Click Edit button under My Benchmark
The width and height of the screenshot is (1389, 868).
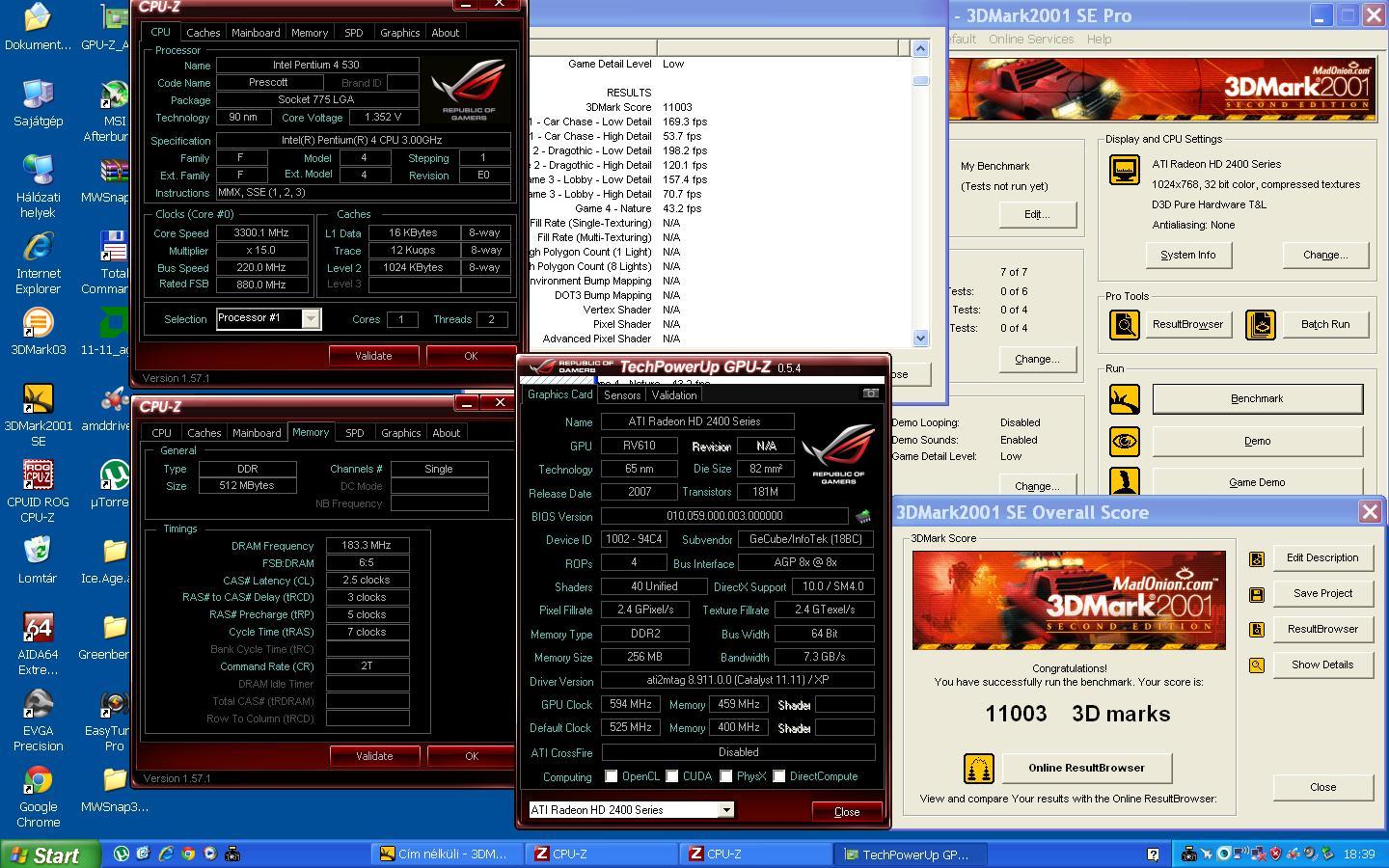click(x=1037, y=215)
